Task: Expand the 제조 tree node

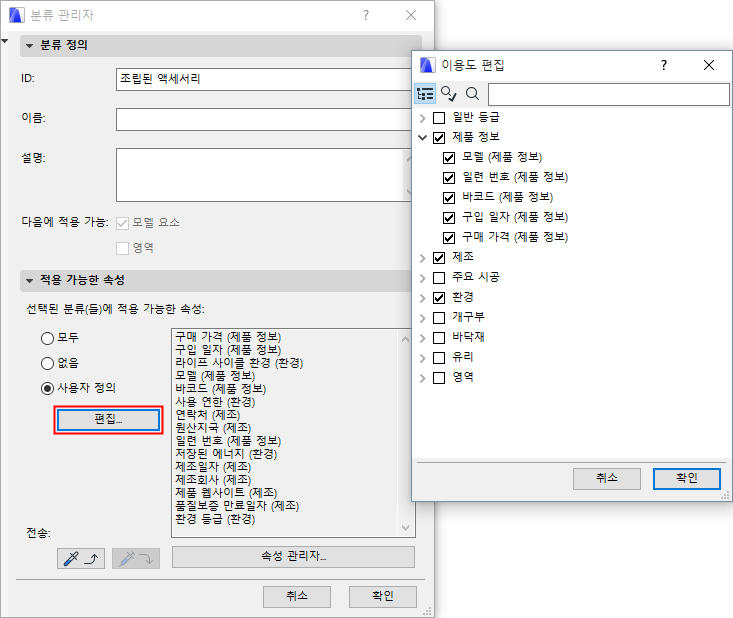Action: (423, 258)
